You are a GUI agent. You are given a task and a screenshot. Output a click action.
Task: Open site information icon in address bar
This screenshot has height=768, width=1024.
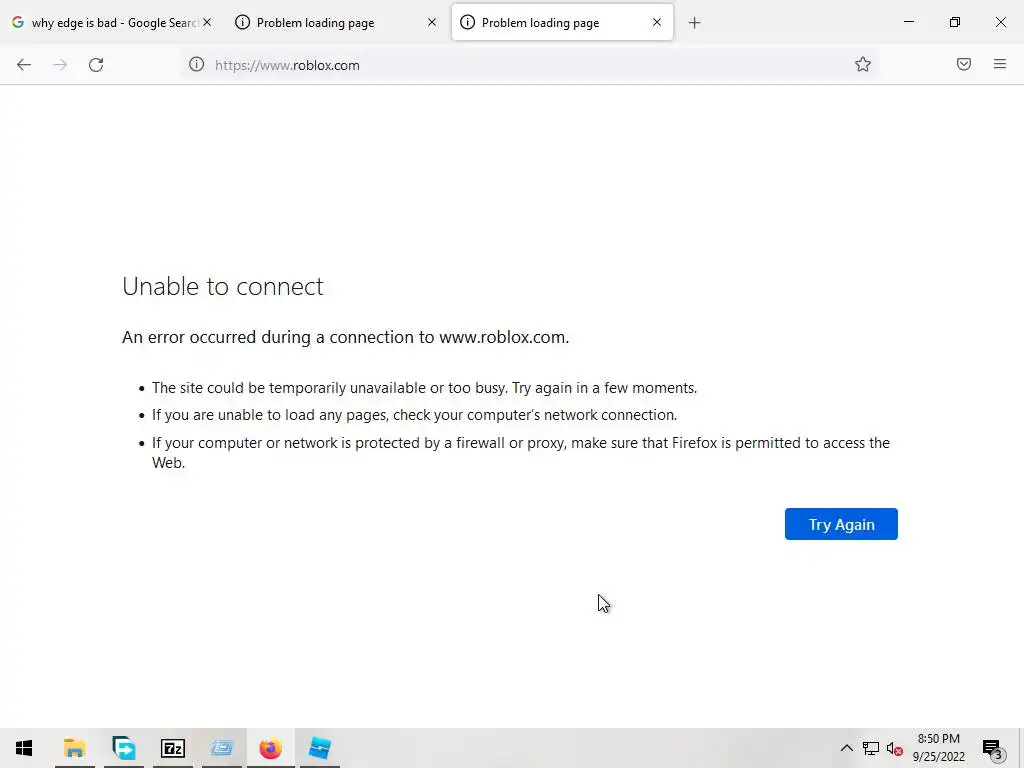(197, 64)
